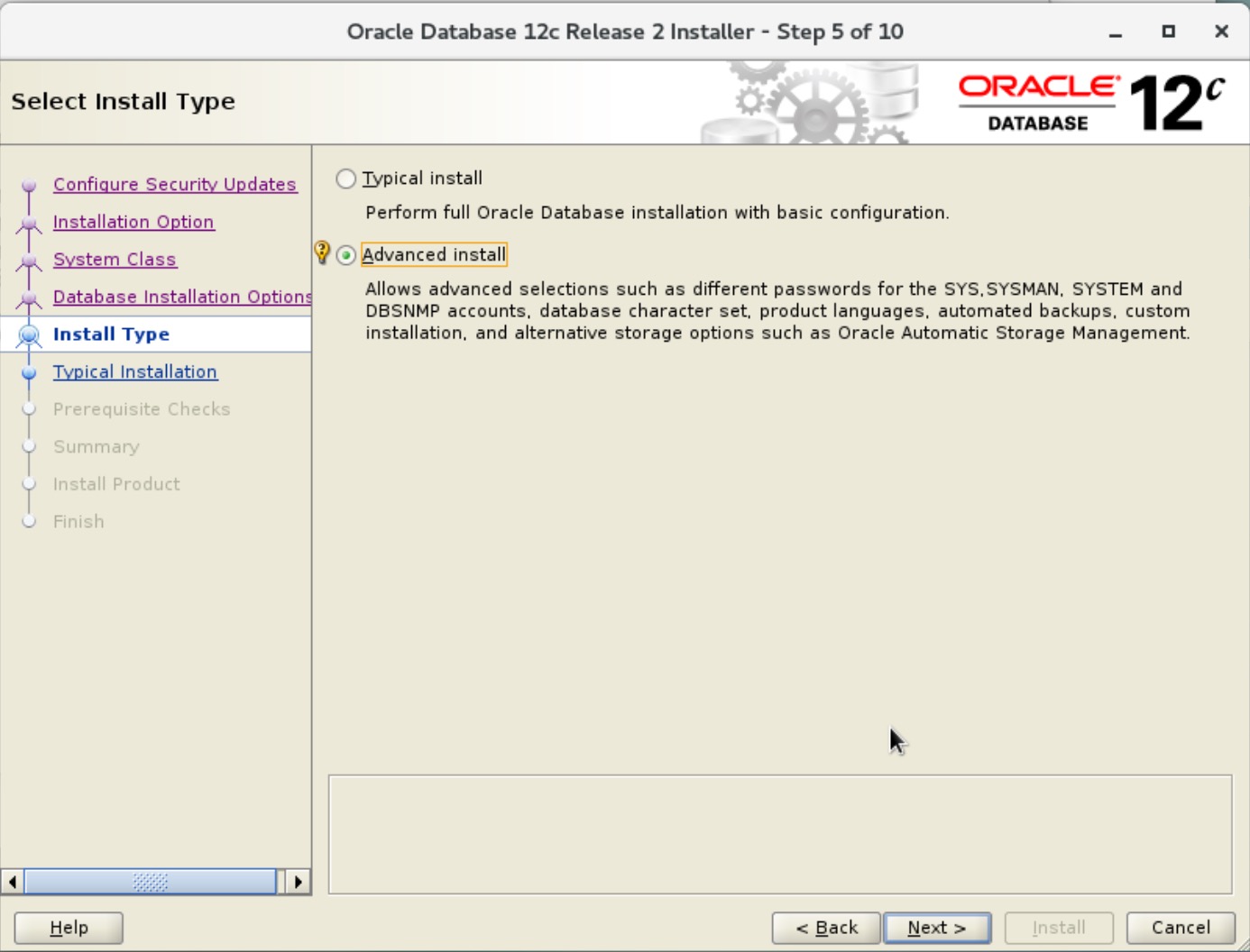Click the Install Product step marker dot
Image resolution: width=1250 pixels, height=952 pixels.
pyautogui.click(x=29, y=484)
